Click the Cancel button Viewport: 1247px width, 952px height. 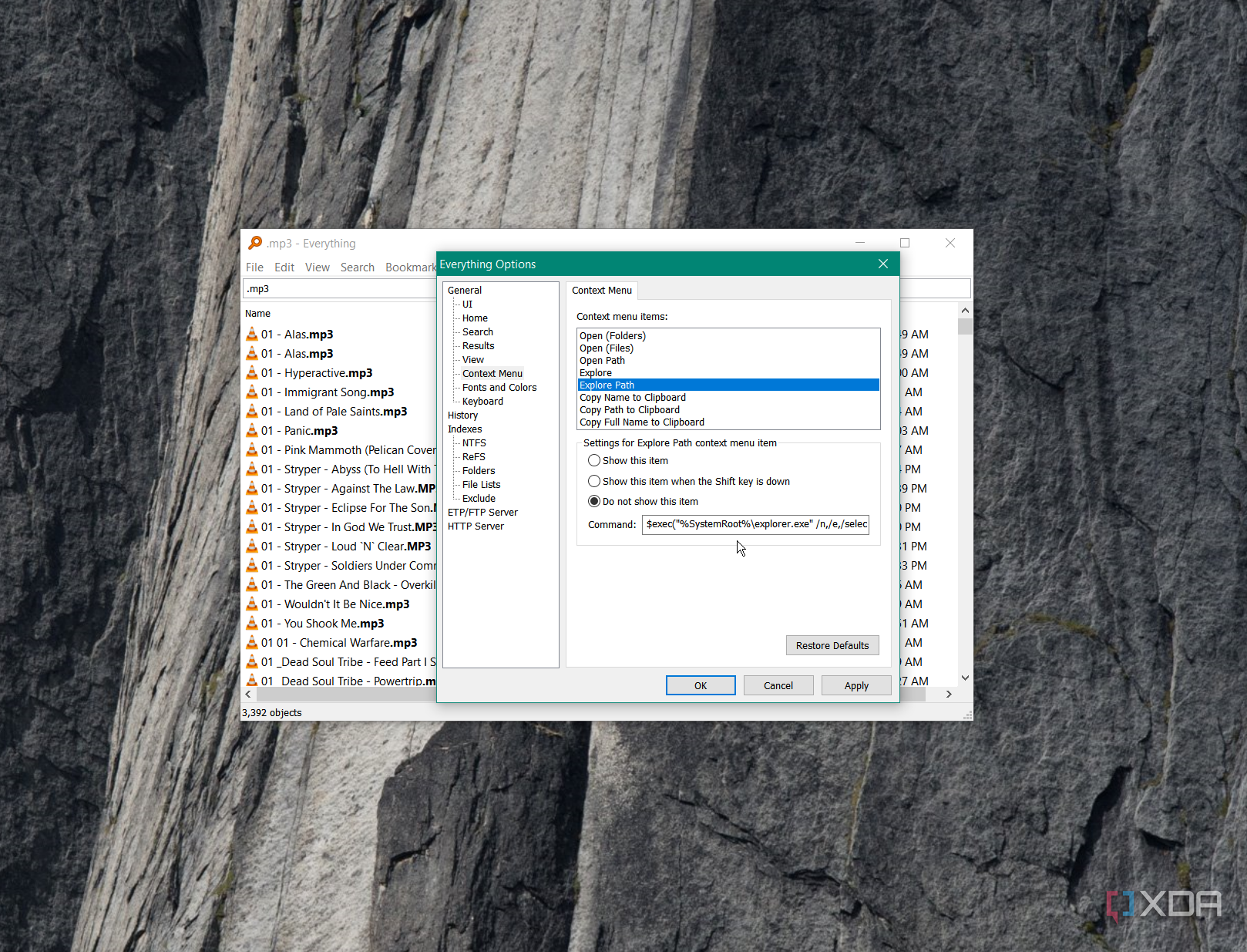coord(778,685)
